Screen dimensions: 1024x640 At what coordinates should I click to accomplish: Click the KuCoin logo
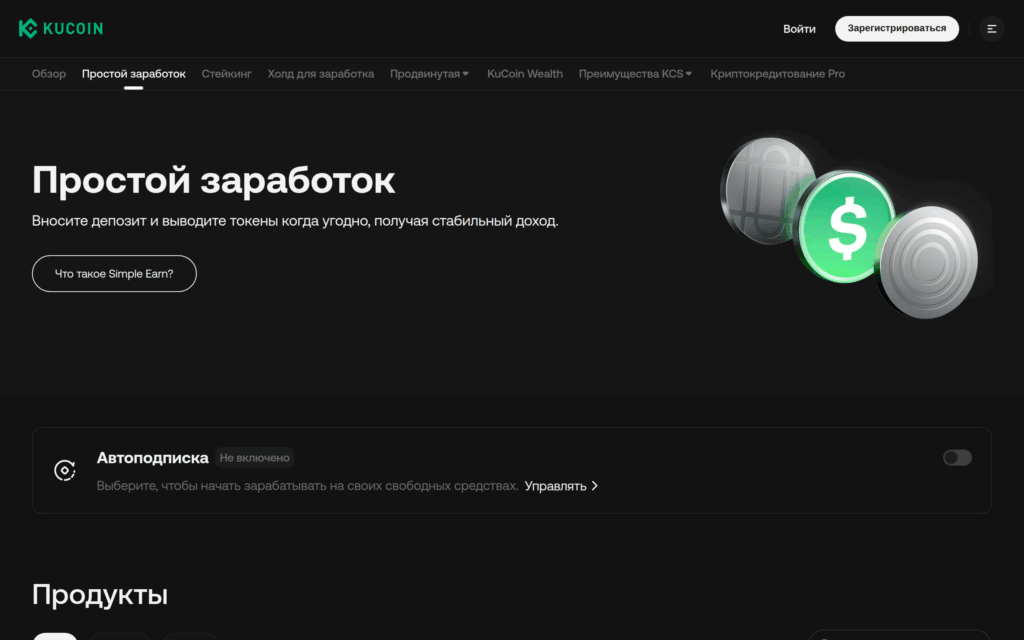[x=61, y=29]
